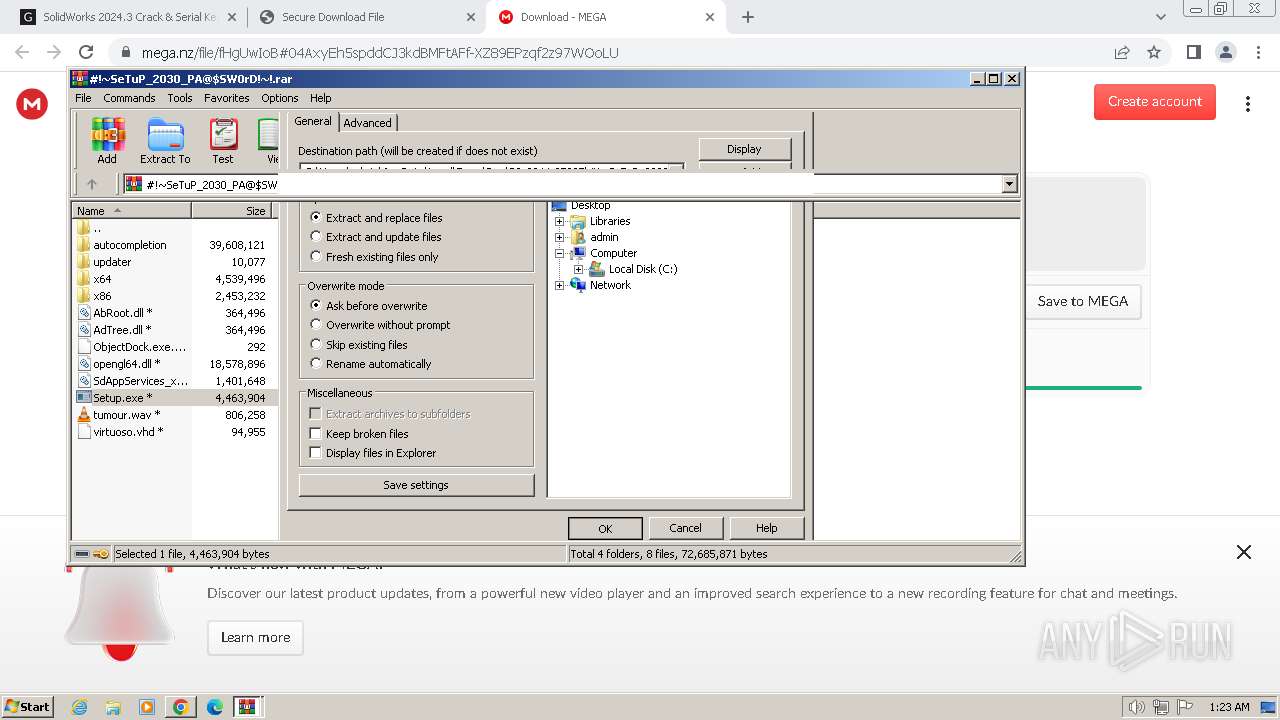
Task: Open Chrome from the taskbar
Action: pyautogui.click(x=181, y=707)
